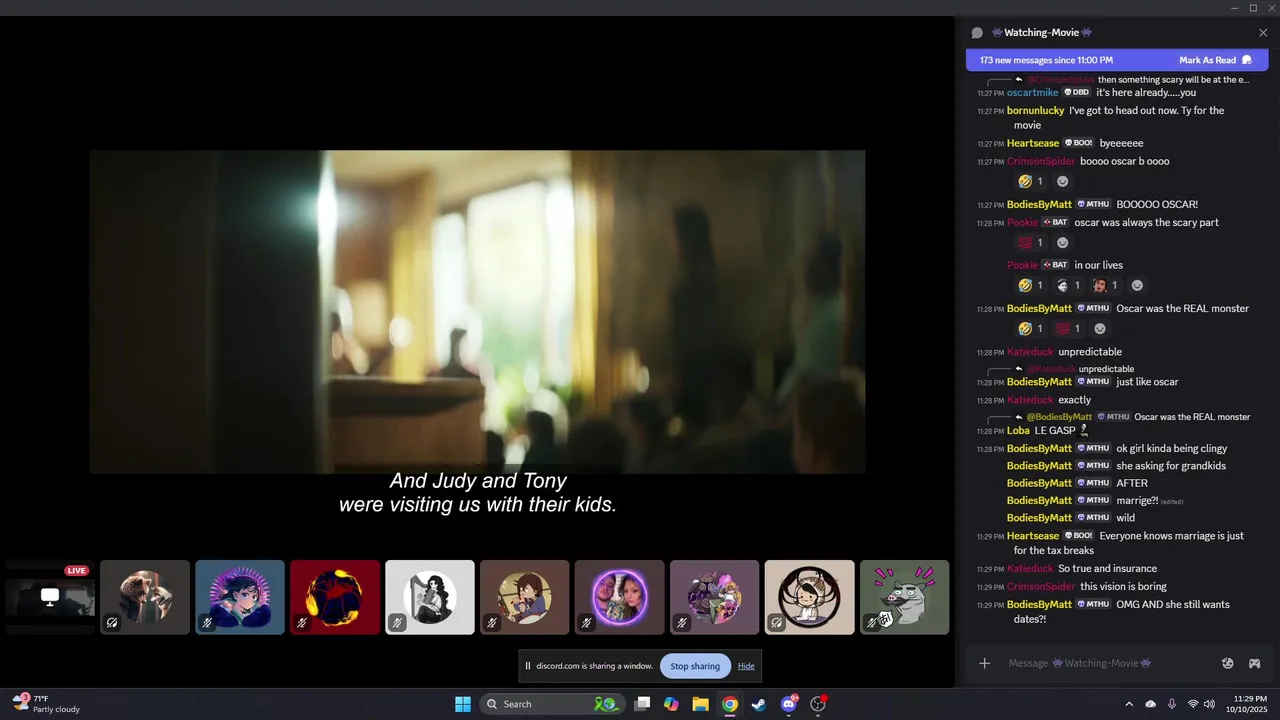
Task: Open Discord app from the taskbar
Action: (x=789, y=704)
